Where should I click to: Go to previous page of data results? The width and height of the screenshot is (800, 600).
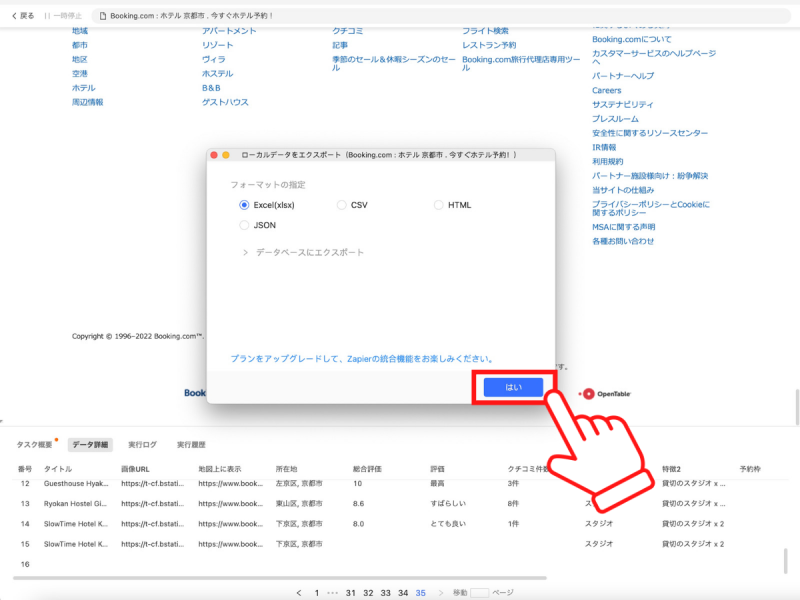click(299, 593)
